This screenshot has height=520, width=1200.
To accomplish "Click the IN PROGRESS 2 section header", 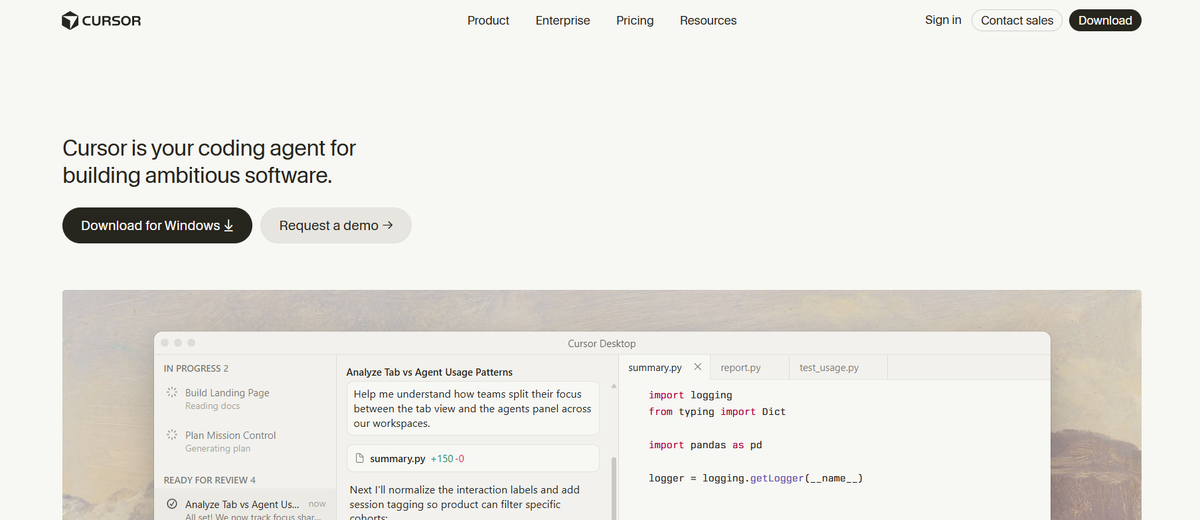I will pos(196,368).
